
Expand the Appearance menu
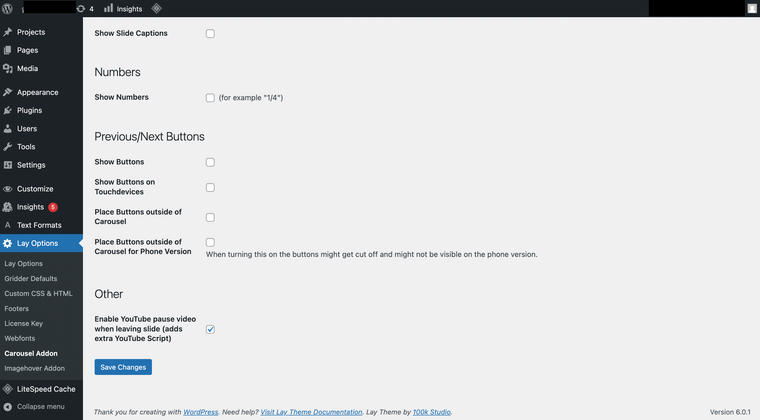[37, 92]
